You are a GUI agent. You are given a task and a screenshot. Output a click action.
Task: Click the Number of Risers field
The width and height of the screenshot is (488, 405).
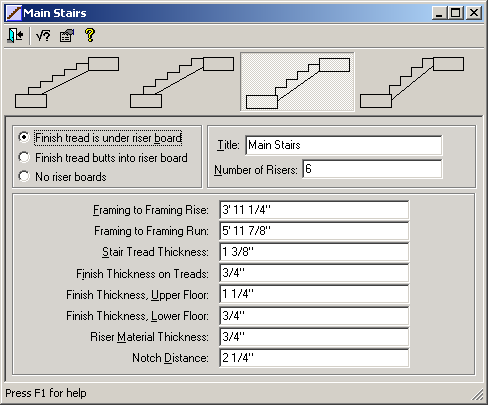tap(372, 169)
